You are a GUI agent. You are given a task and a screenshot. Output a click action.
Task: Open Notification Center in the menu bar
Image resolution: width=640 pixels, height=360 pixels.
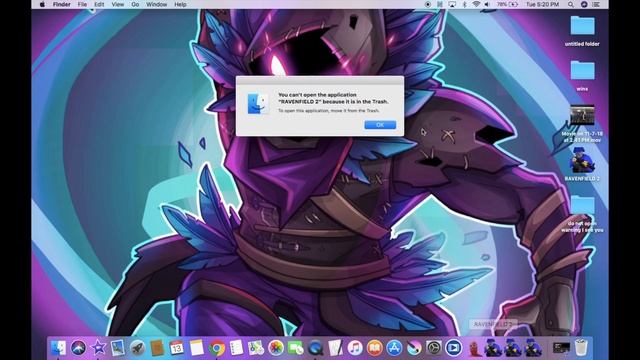pos(596,4)
